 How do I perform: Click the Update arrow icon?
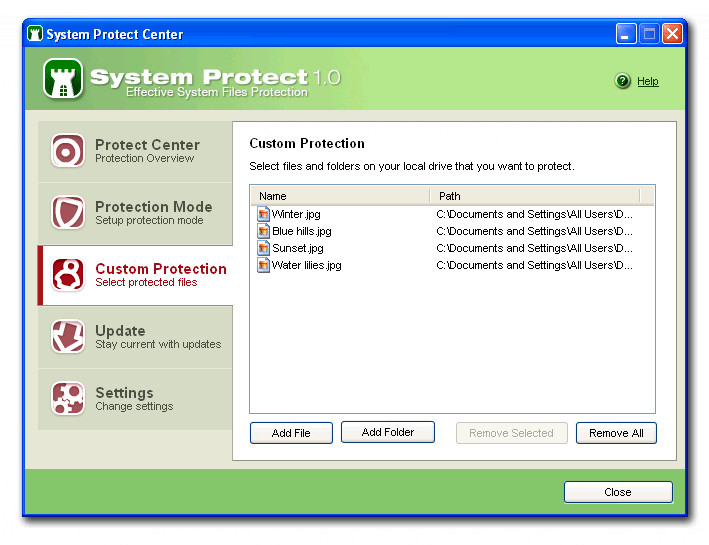pos(67,336)
